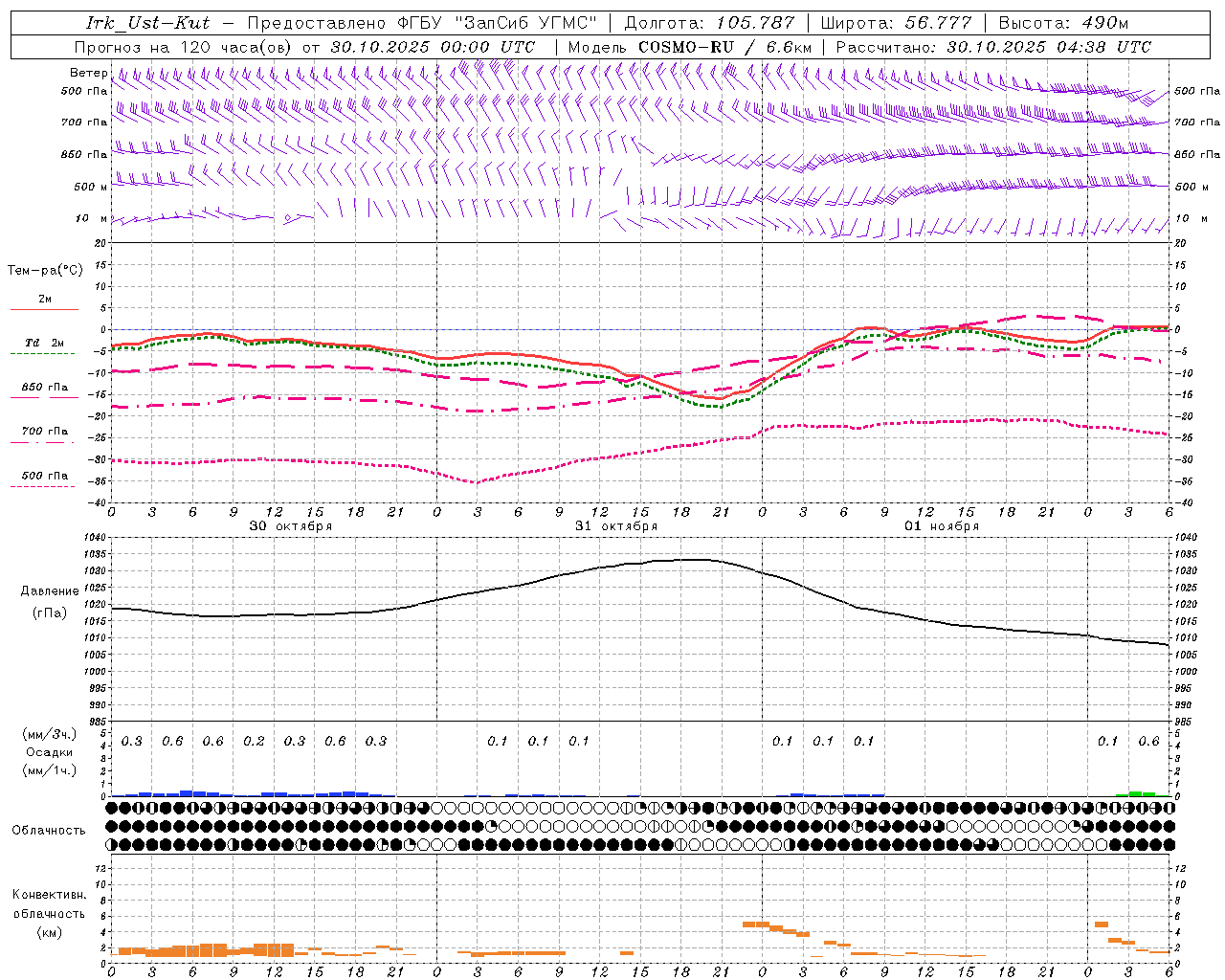The image size is (1225, 980).
Task: Click the '31 октября' date label
Action: (x=616, y=526)
